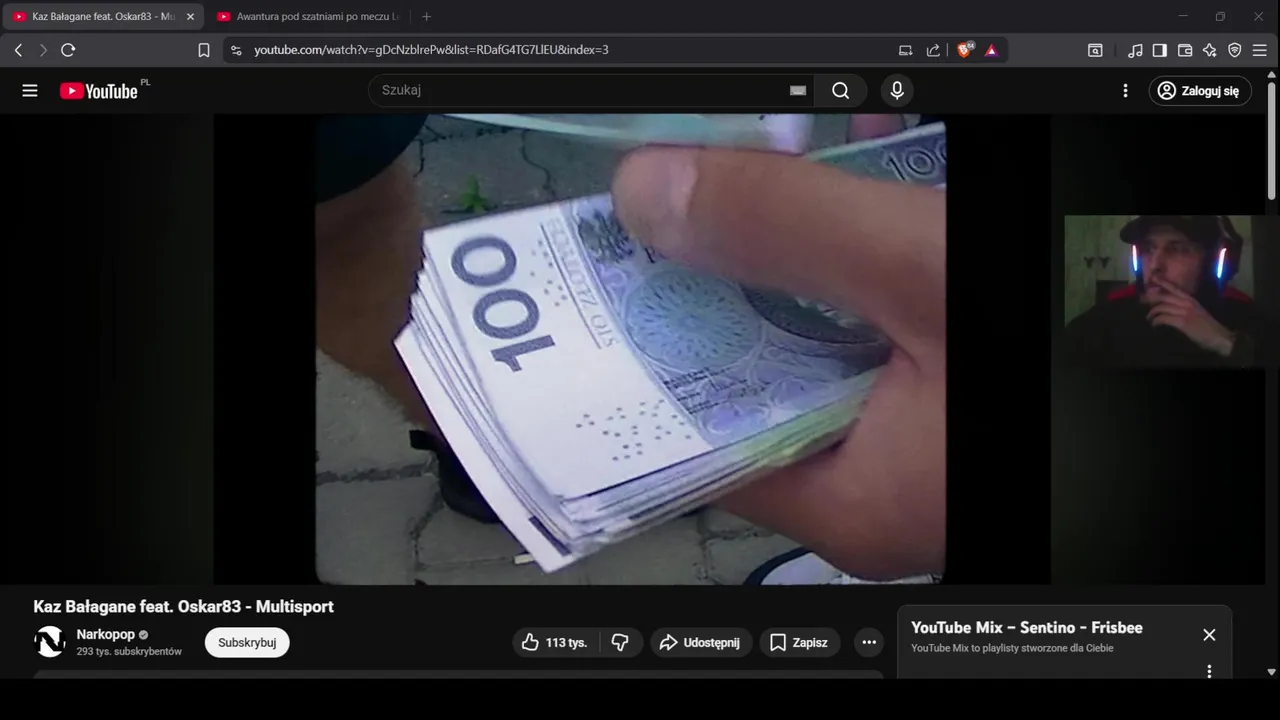The width and height of the screenshot is (1280, 720).
Task: Like the video (113 tys.)
Action: coord(555,643)
